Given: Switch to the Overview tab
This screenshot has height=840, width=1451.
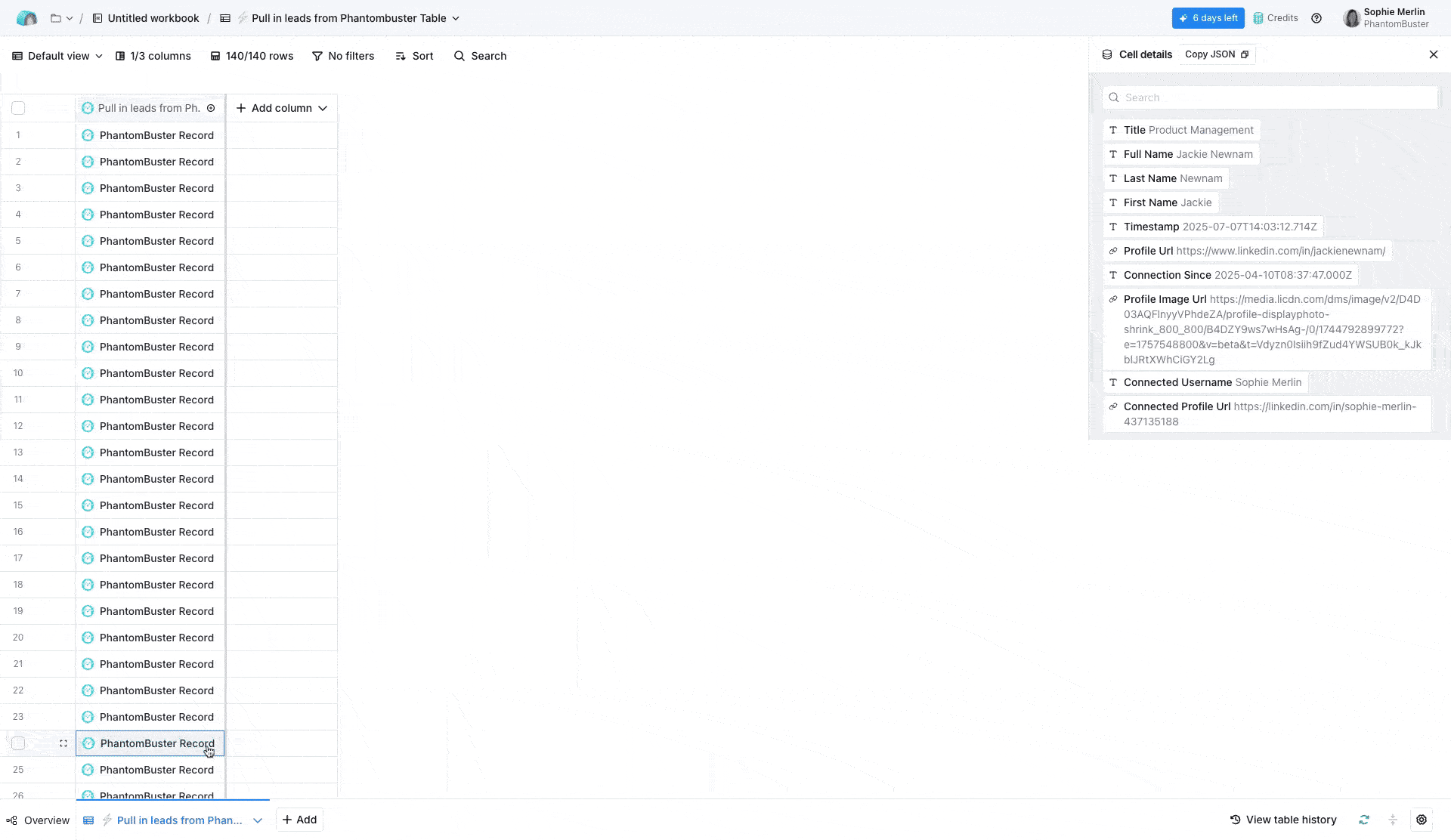Looking at the screenshot, I should 38,820.
